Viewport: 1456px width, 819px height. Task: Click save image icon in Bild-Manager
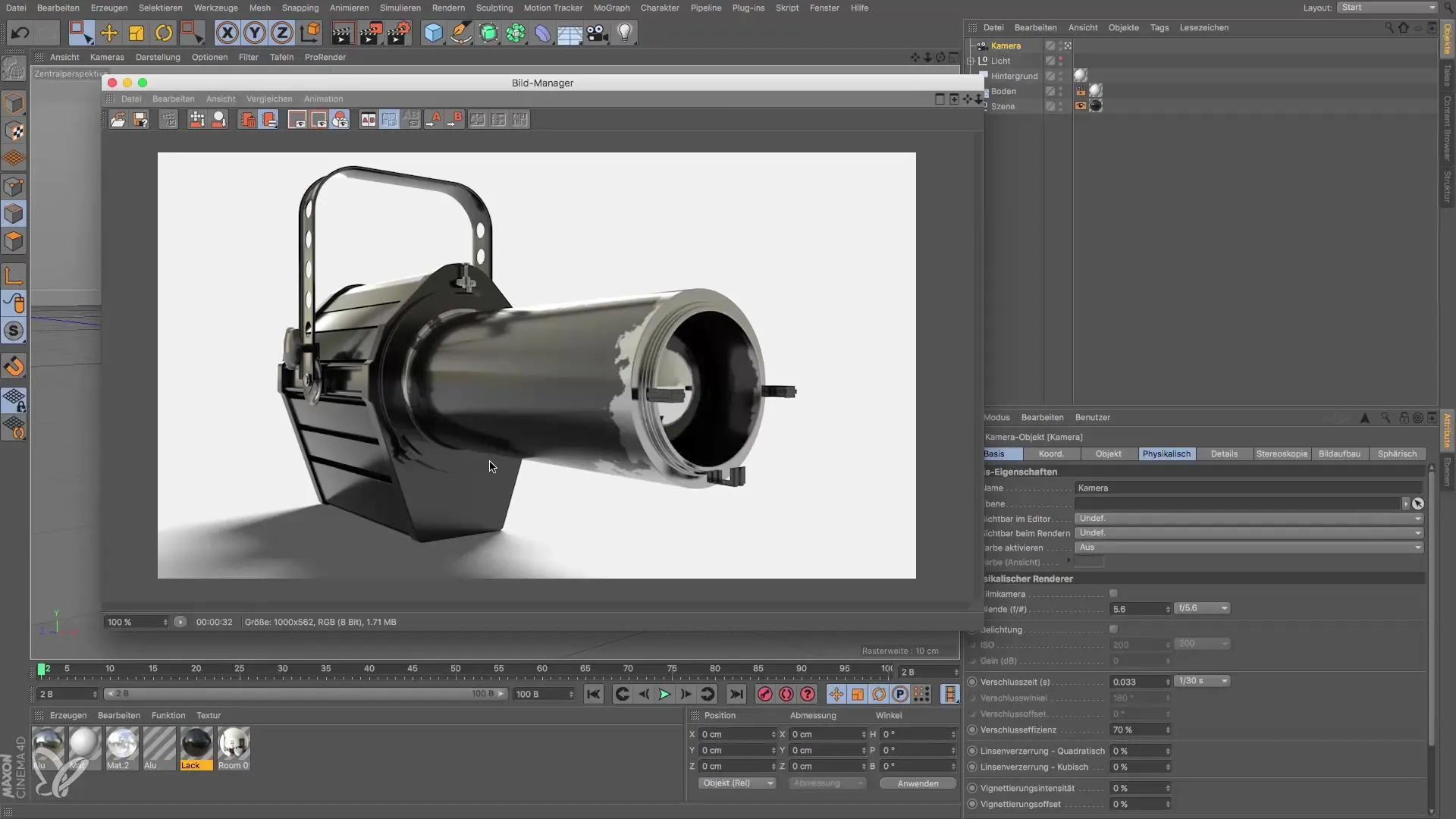[140, 119]
